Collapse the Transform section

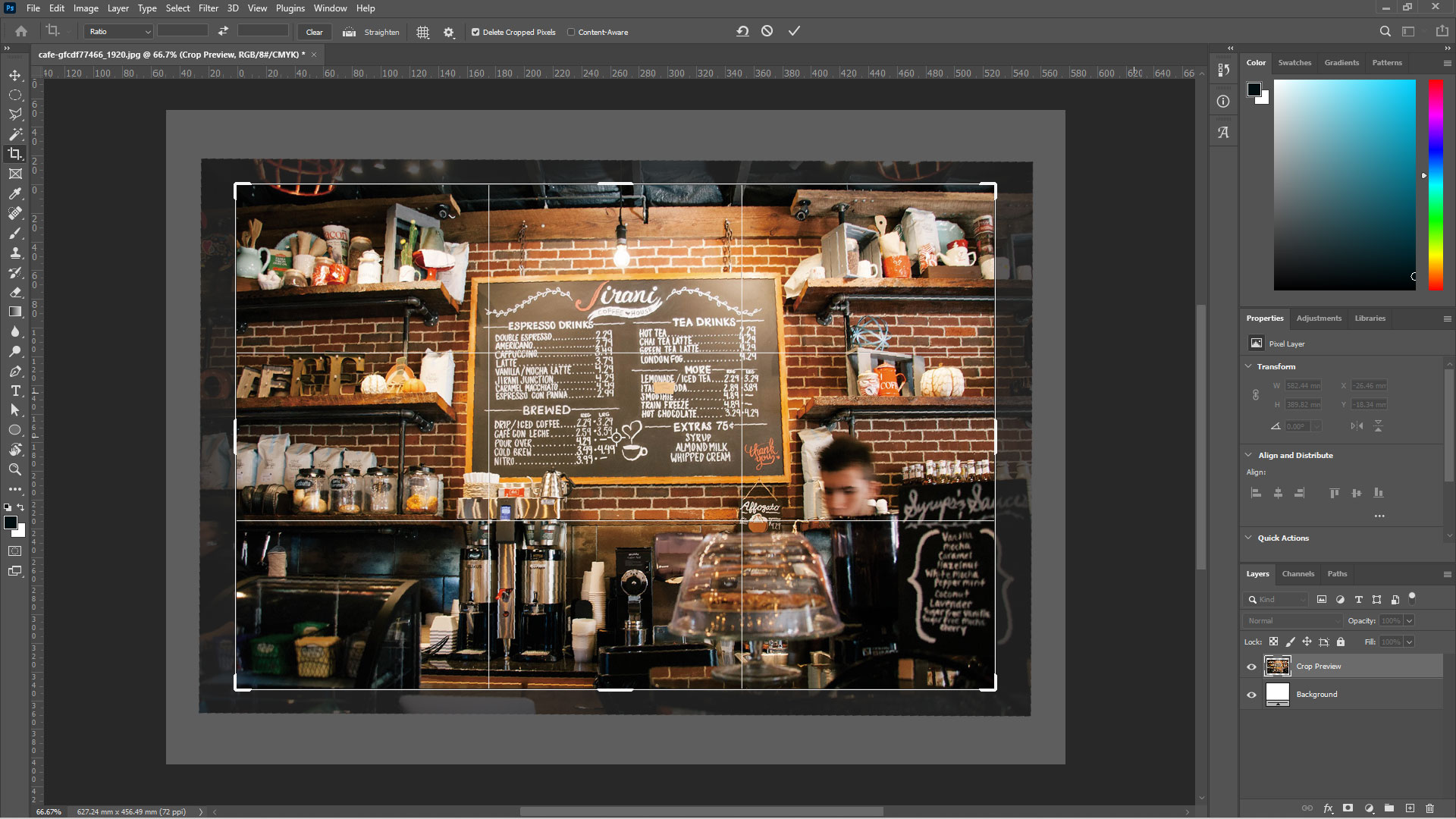point(1249,366)
